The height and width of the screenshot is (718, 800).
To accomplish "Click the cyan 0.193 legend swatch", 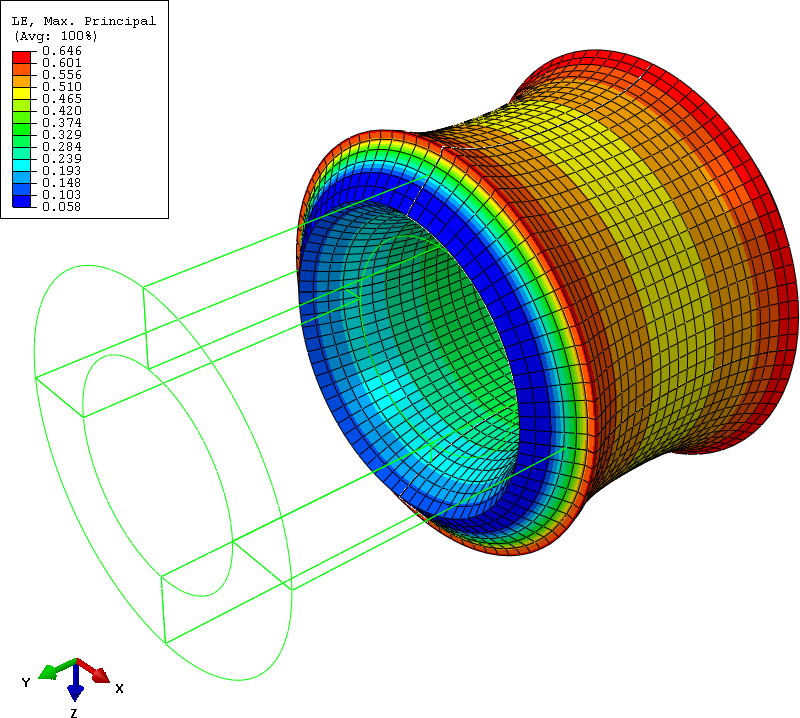I will pyautogui.click(x=21, y=165).
